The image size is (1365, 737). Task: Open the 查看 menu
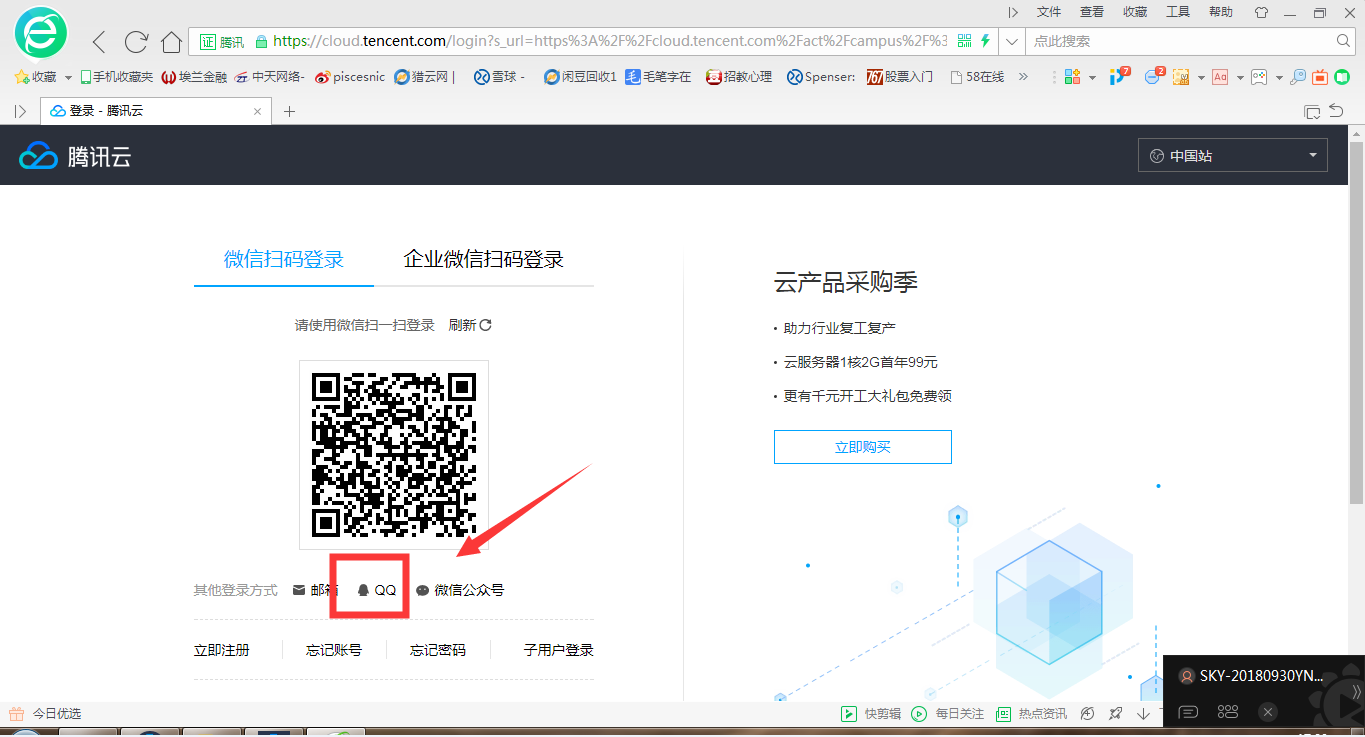[1092, 12]
